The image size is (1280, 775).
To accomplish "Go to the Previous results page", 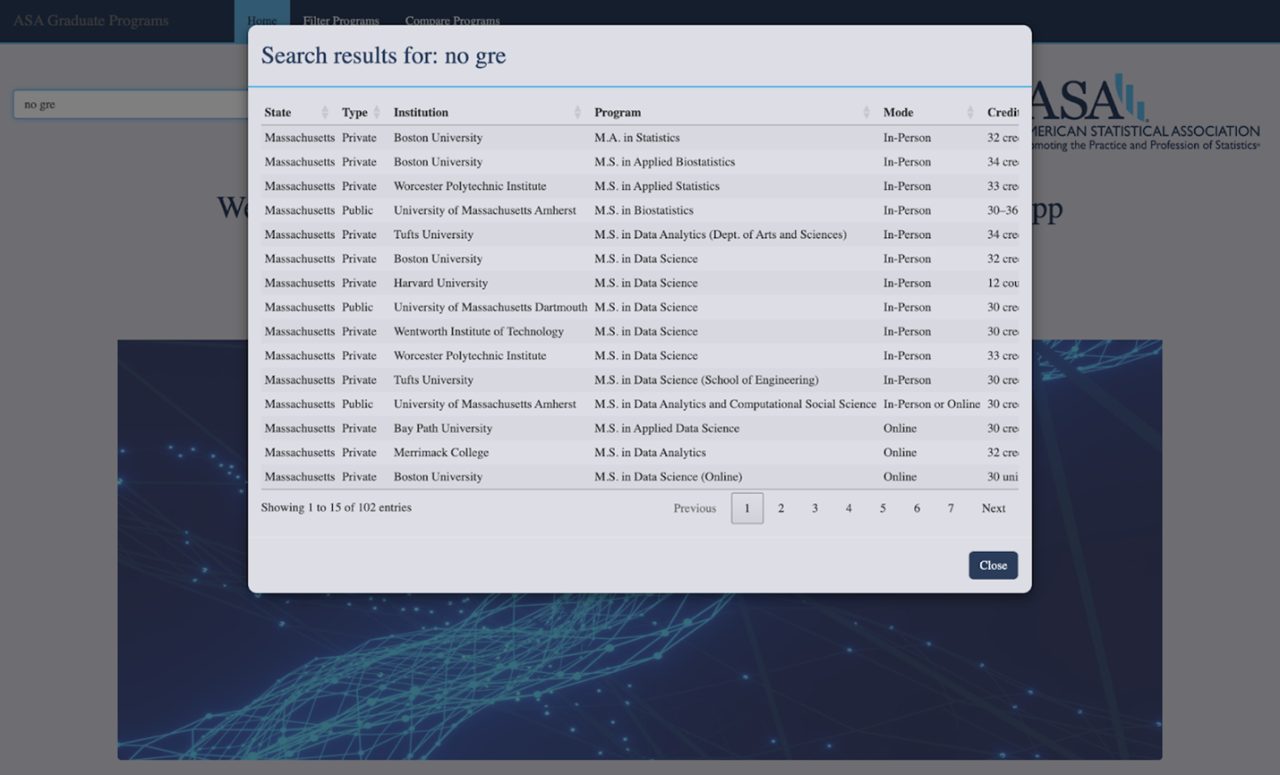I will 695,508.
